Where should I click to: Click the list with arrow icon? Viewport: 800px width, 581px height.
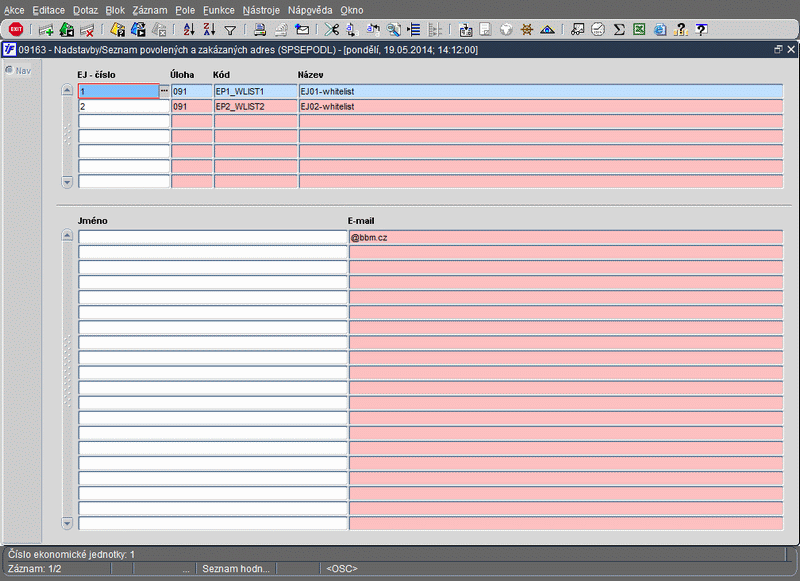coord(414,30)
